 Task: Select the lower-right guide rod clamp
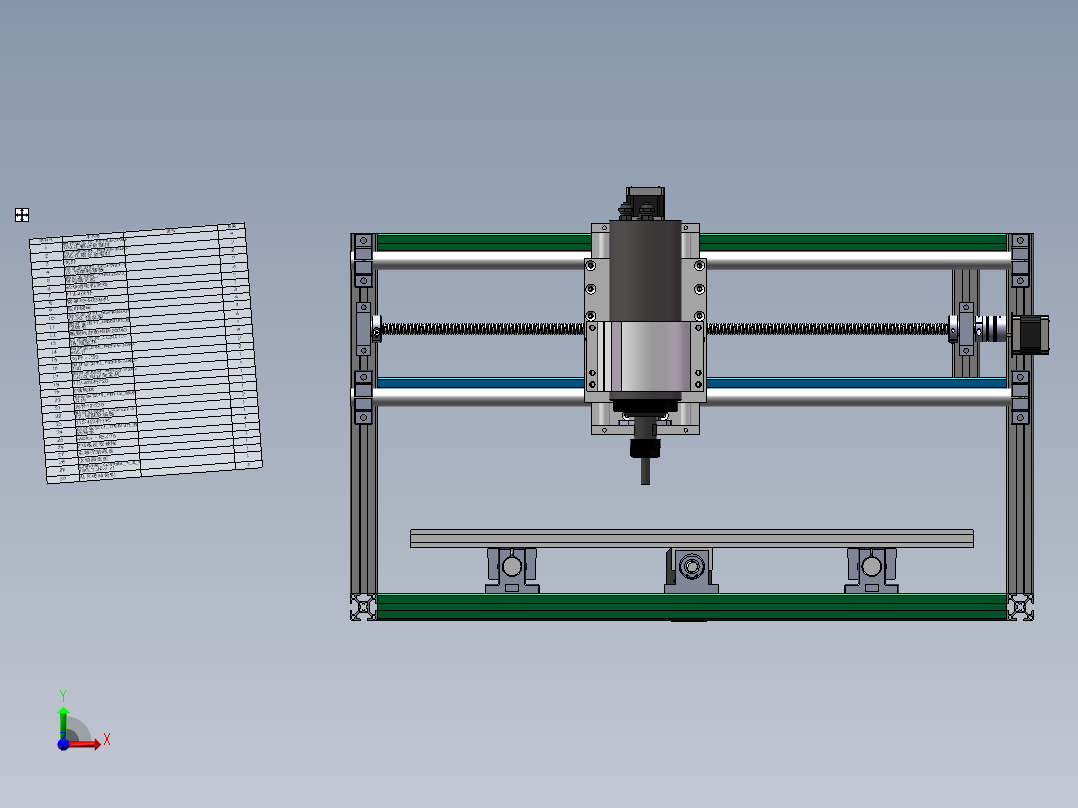pos(1020,397)
